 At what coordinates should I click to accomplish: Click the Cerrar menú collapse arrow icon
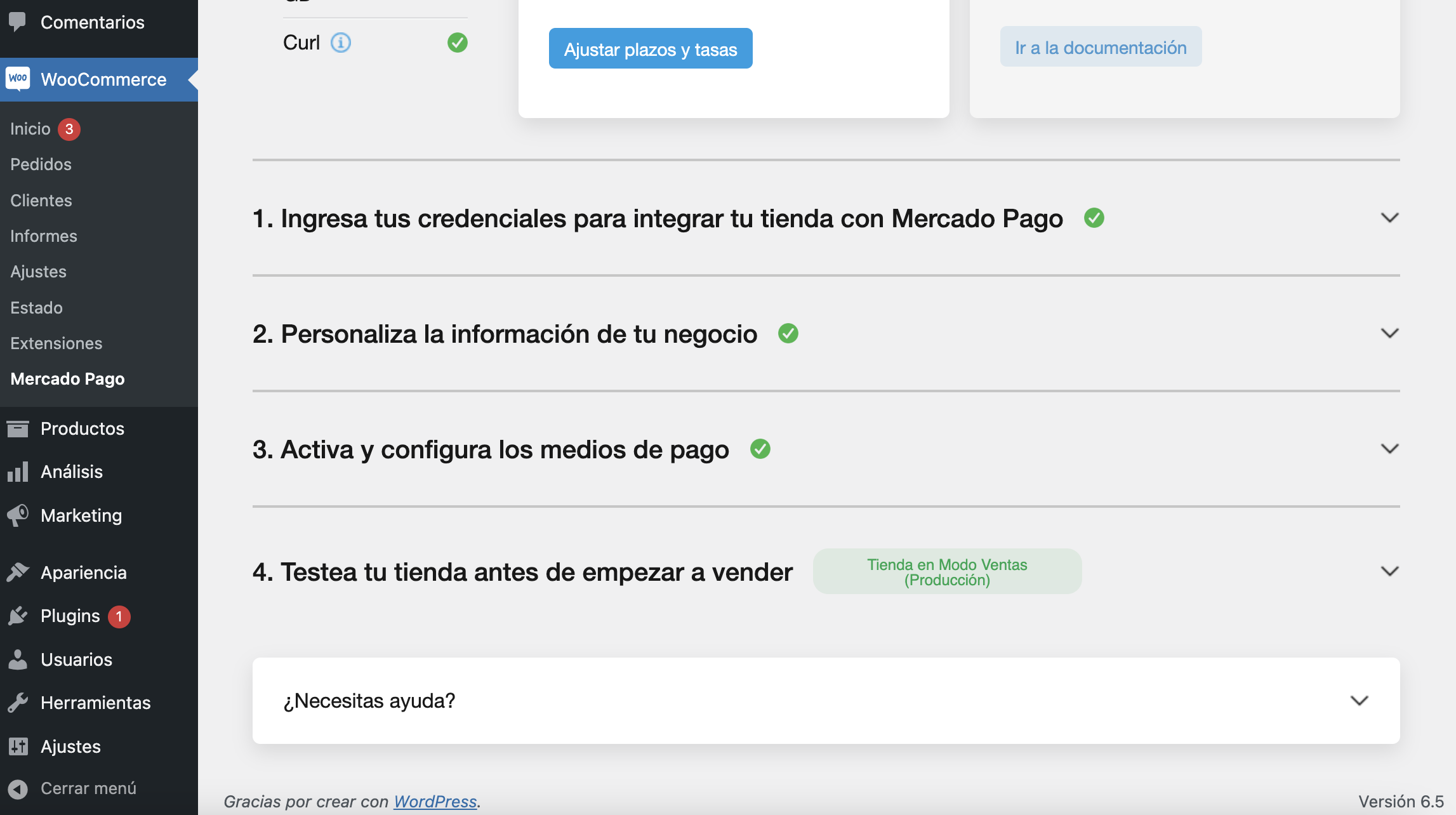click(x=18, y=789)
